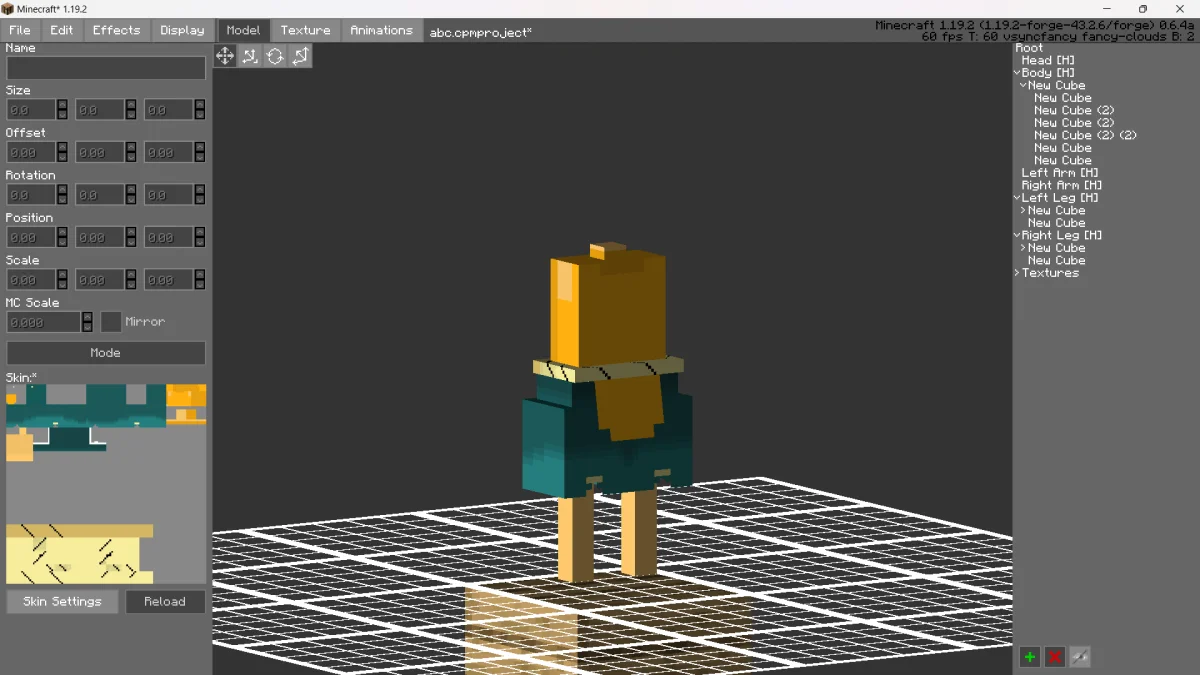Screen dimensions: 1200x675
Task: Select the box-with-diagonal-arrow scale tool in viewport
Action: point(300,56)
